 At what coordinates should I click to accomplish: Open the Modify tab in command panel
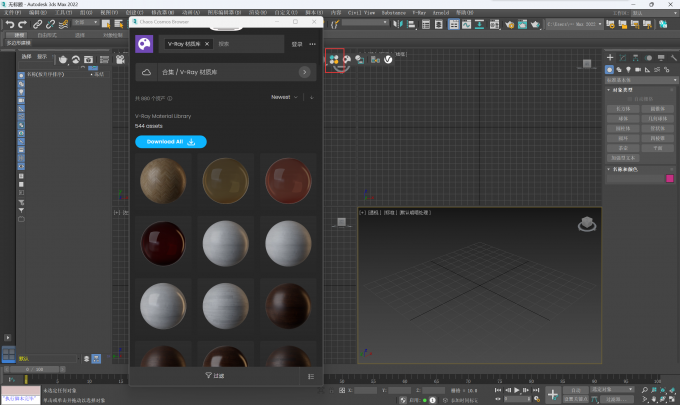tap(623, 58)
